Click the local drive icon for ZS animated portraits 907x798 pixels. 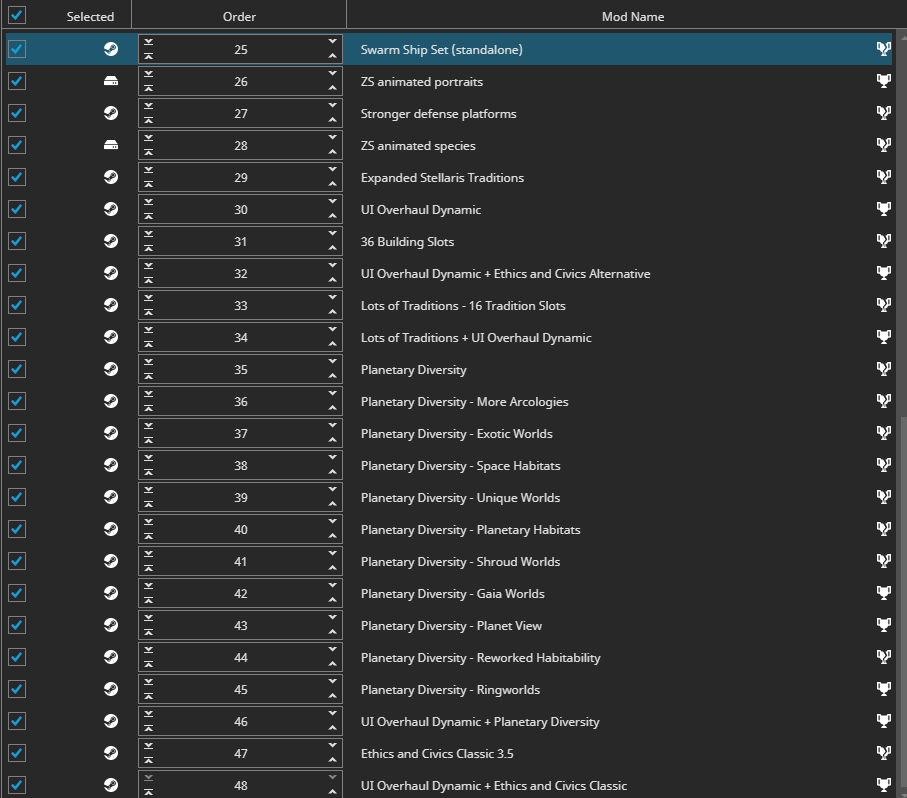click(110, 82)
